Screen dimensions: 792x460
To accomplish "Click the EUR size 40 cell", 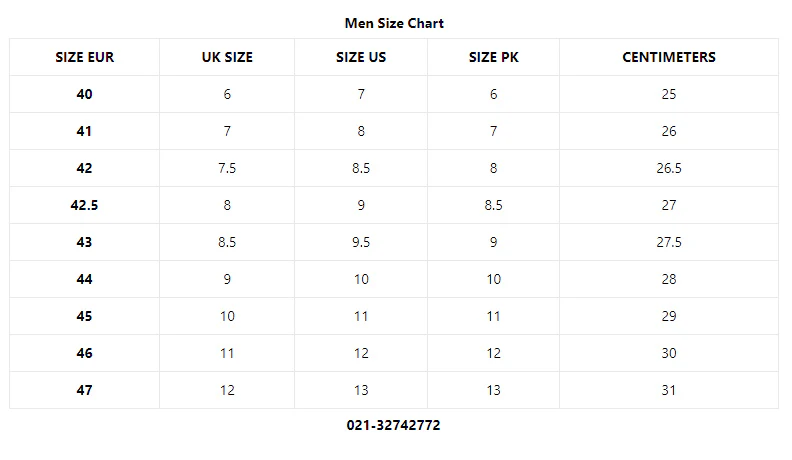I will point(85,94).
